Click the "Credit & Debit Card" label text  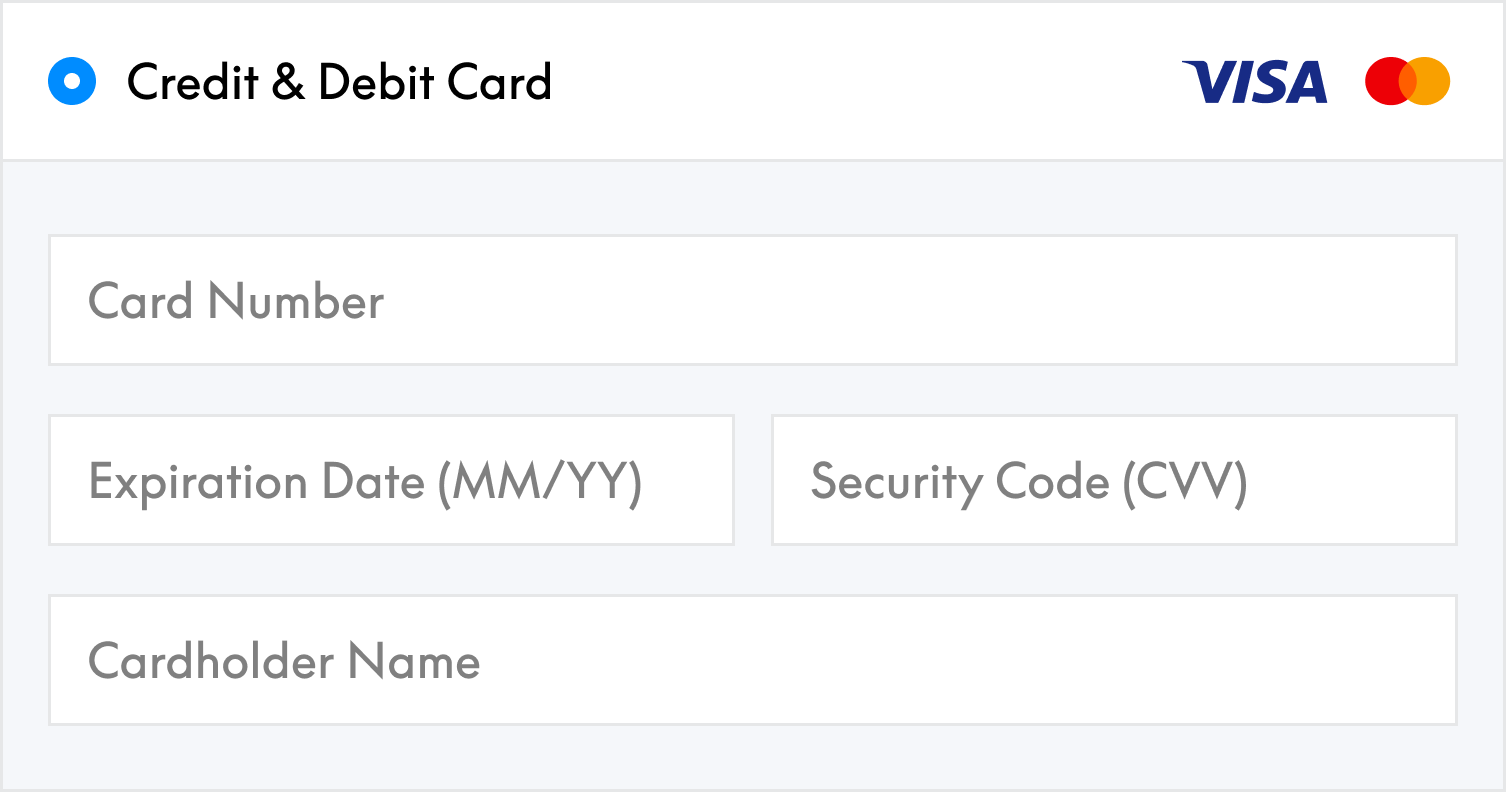(x=339, y=82)
